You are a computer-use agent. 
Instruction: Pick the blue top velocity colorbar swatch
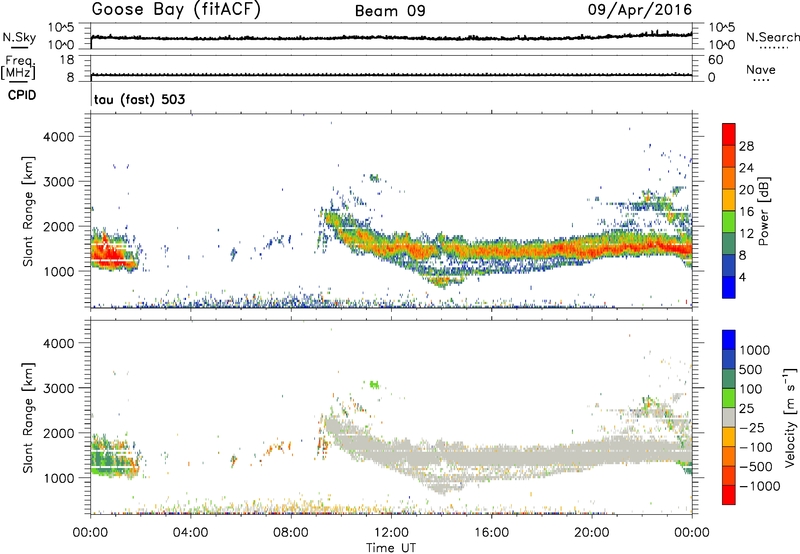[729, 340]
